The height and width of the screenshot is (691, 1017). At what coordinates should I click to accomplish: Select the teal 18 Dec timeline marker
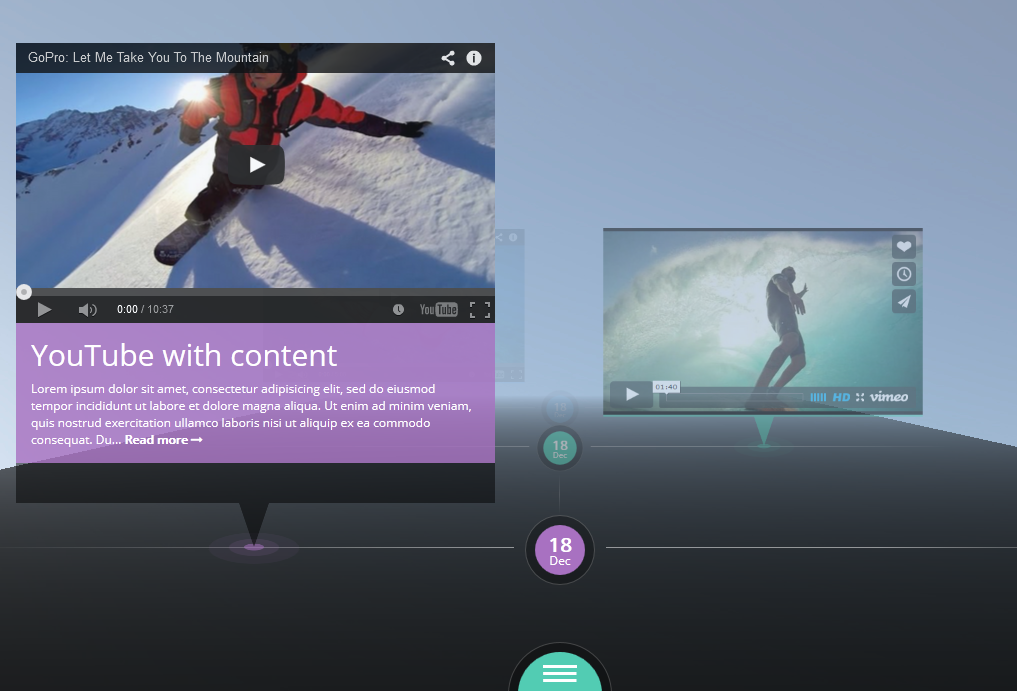point(560,448)
